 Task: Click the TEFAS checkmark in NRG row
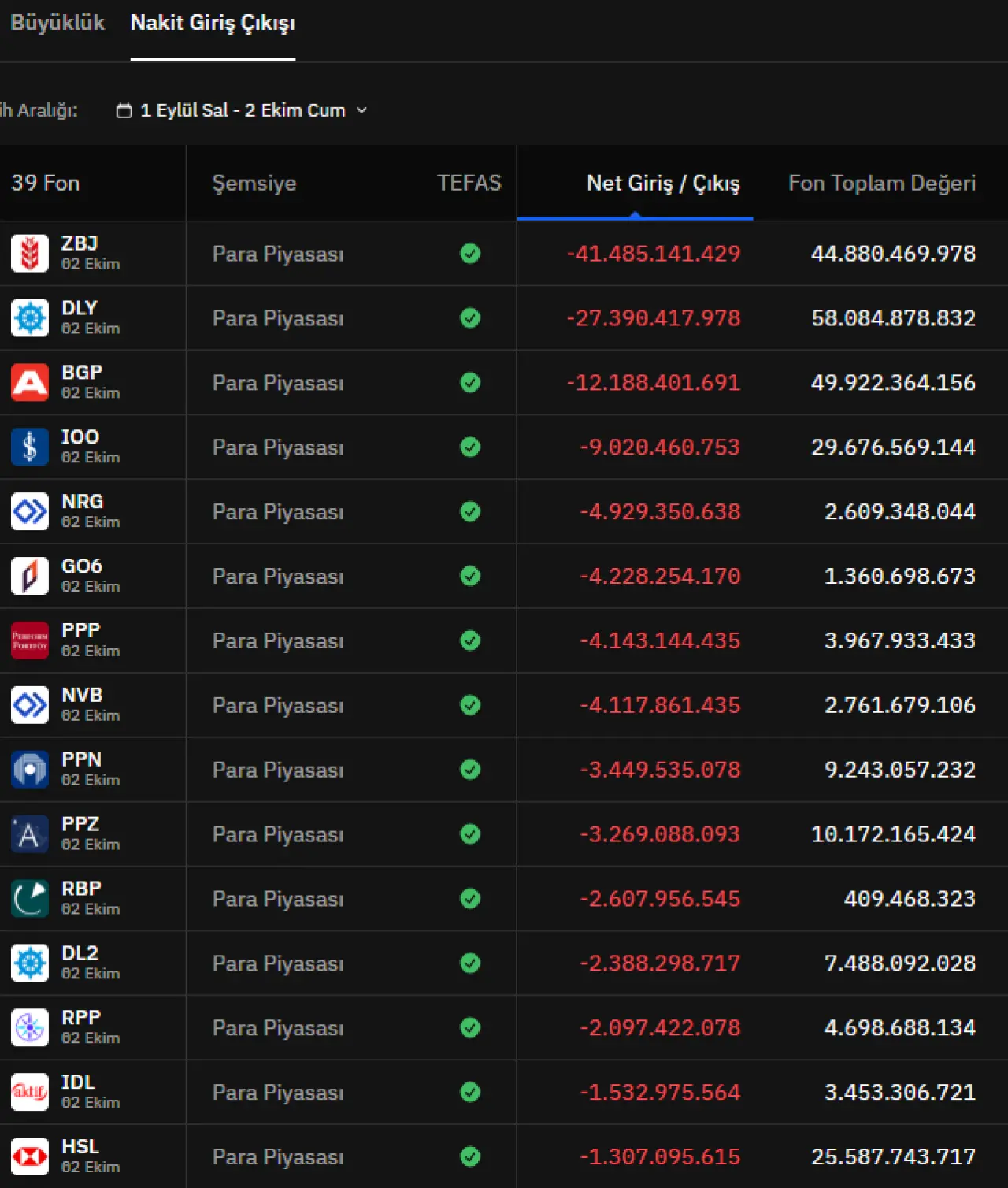[x=470, y=512]
